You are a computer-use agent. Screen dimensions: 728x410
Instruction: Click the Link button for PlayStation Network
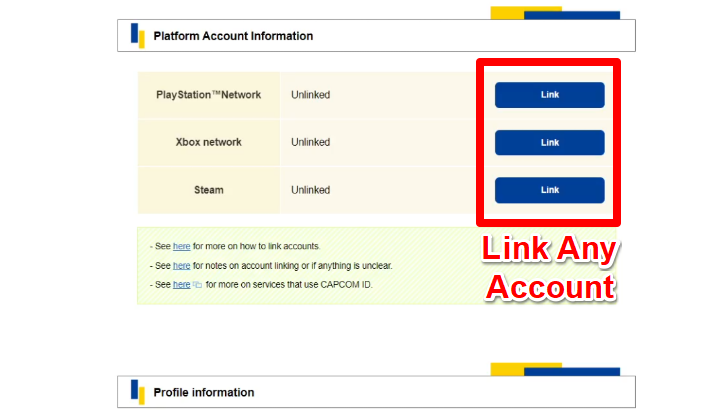click(549, 95)
